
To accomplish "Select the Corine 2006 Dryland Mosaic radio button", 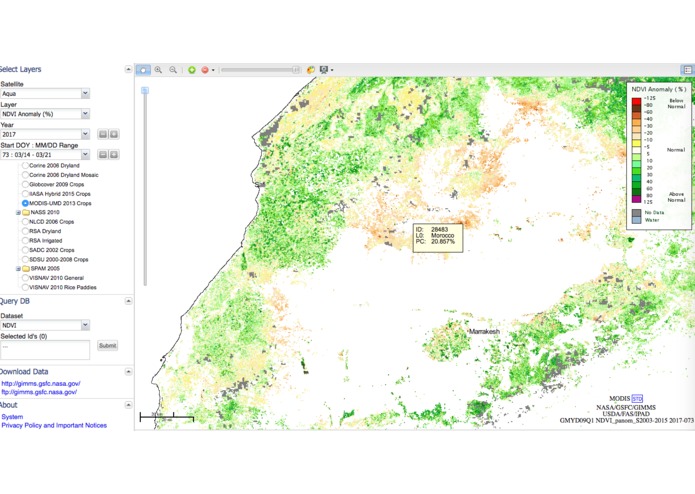I will click(25, 175).
